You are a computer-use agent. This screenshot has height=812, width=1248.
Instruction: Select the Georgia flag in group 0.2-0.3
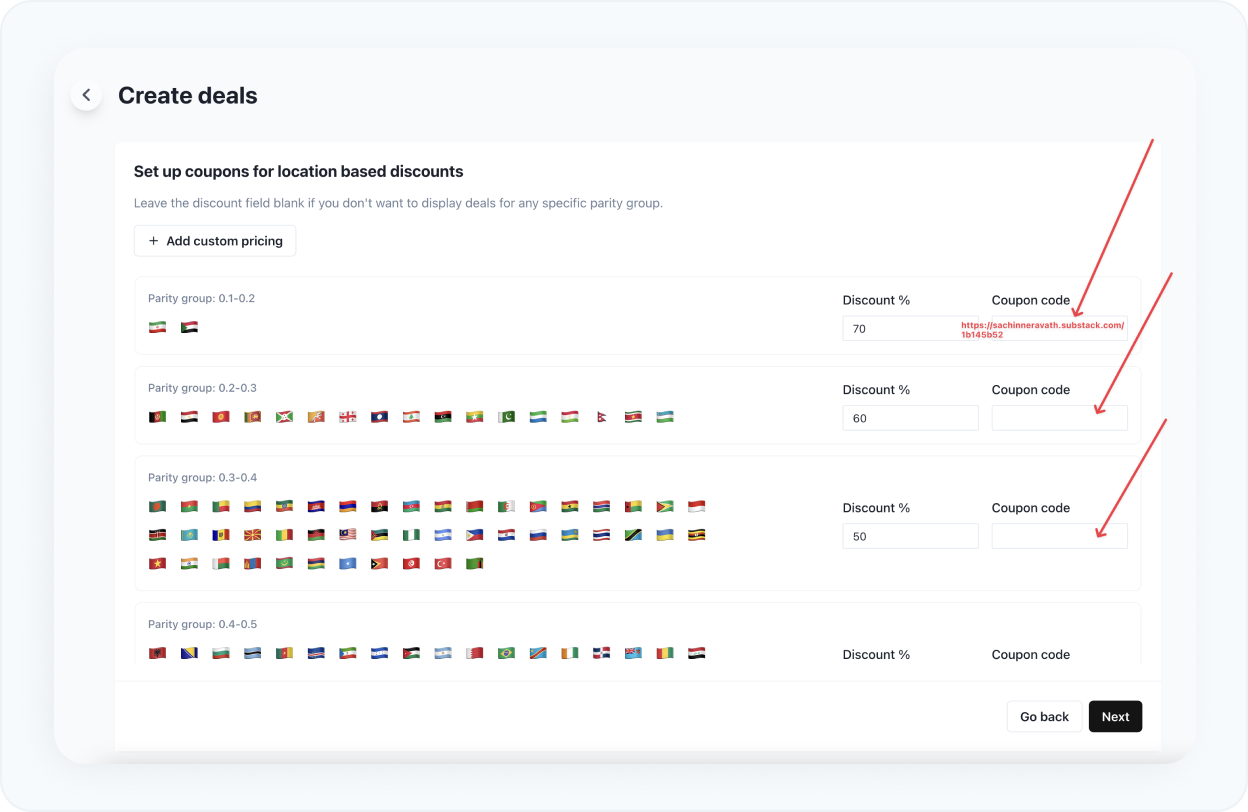[348, 417]
